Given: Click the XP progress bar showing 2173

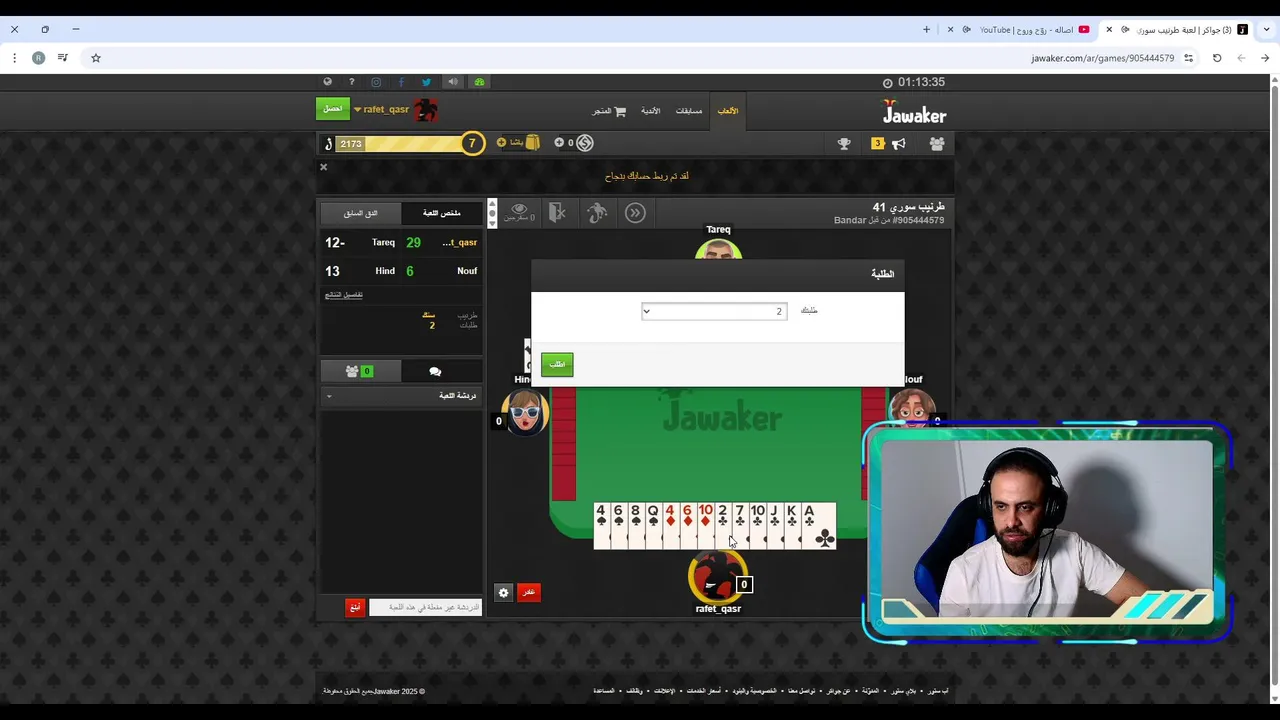Looking at the screenshot, I should [398, 144].
